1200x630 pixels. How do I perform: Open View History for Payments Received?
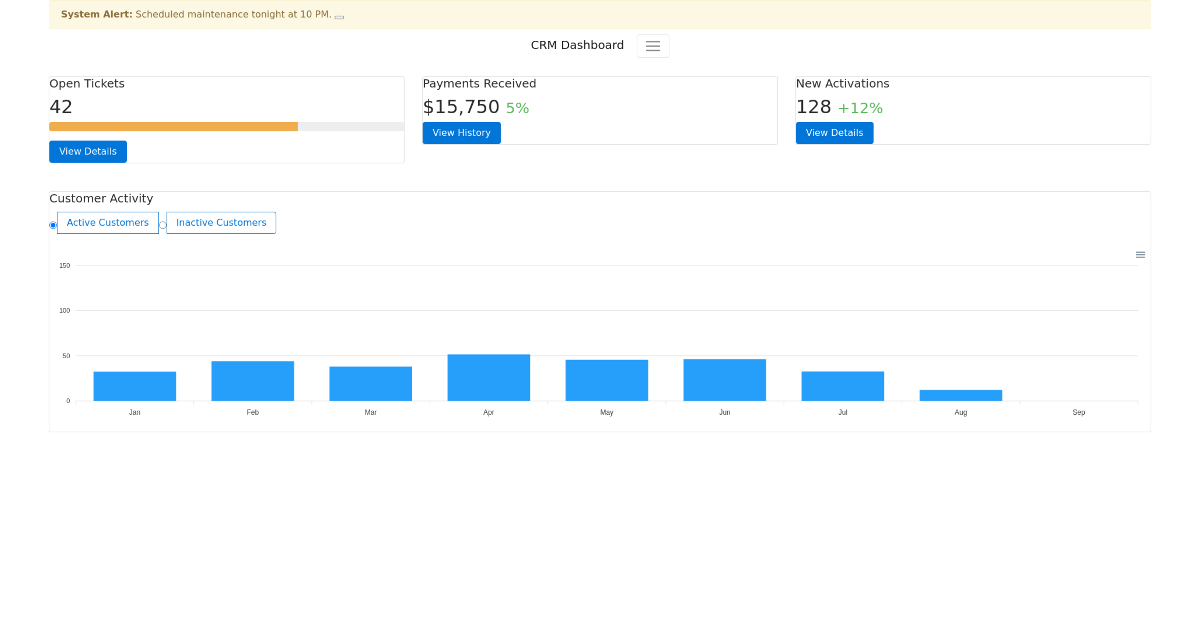coord(461,132)
